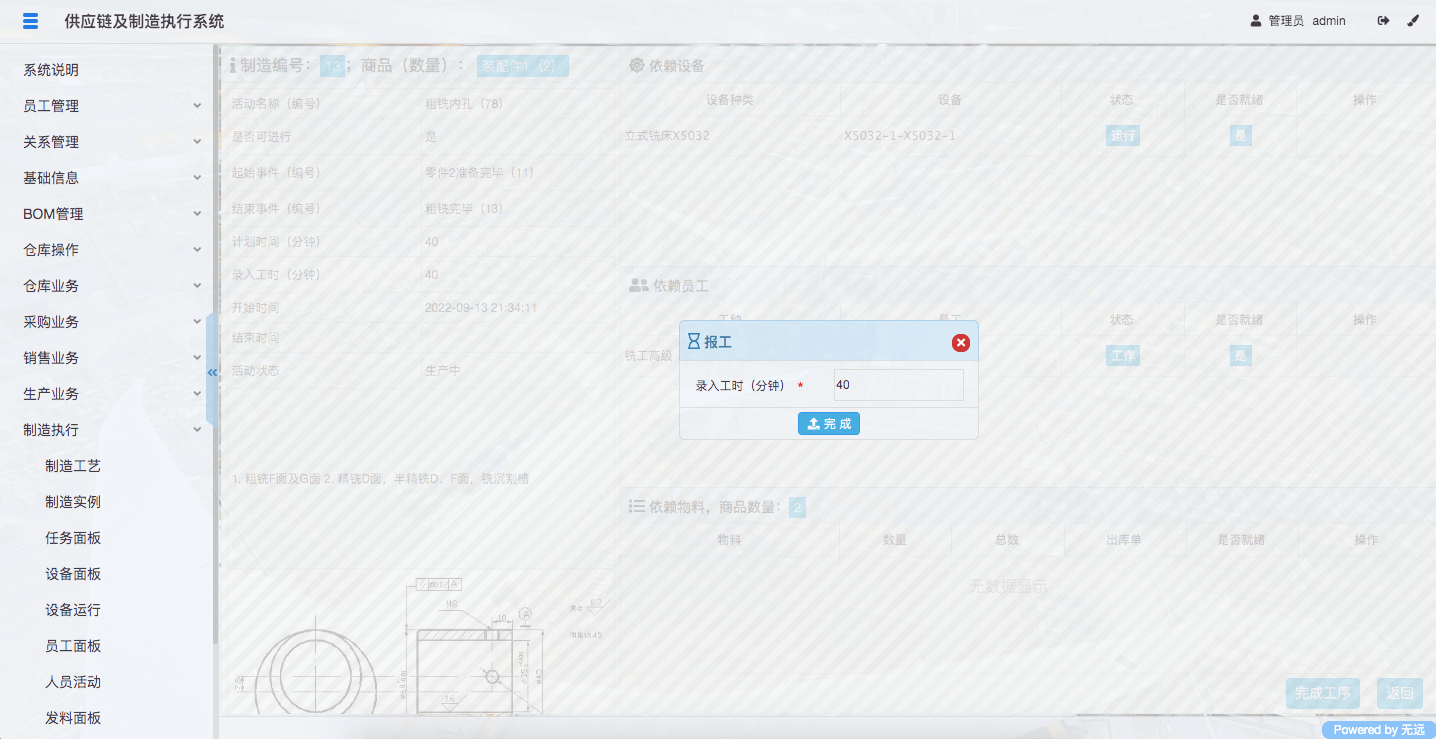The image size is (1436, 739).
Task: Click the 管理员 admin user label
Action: [1298, 21]
